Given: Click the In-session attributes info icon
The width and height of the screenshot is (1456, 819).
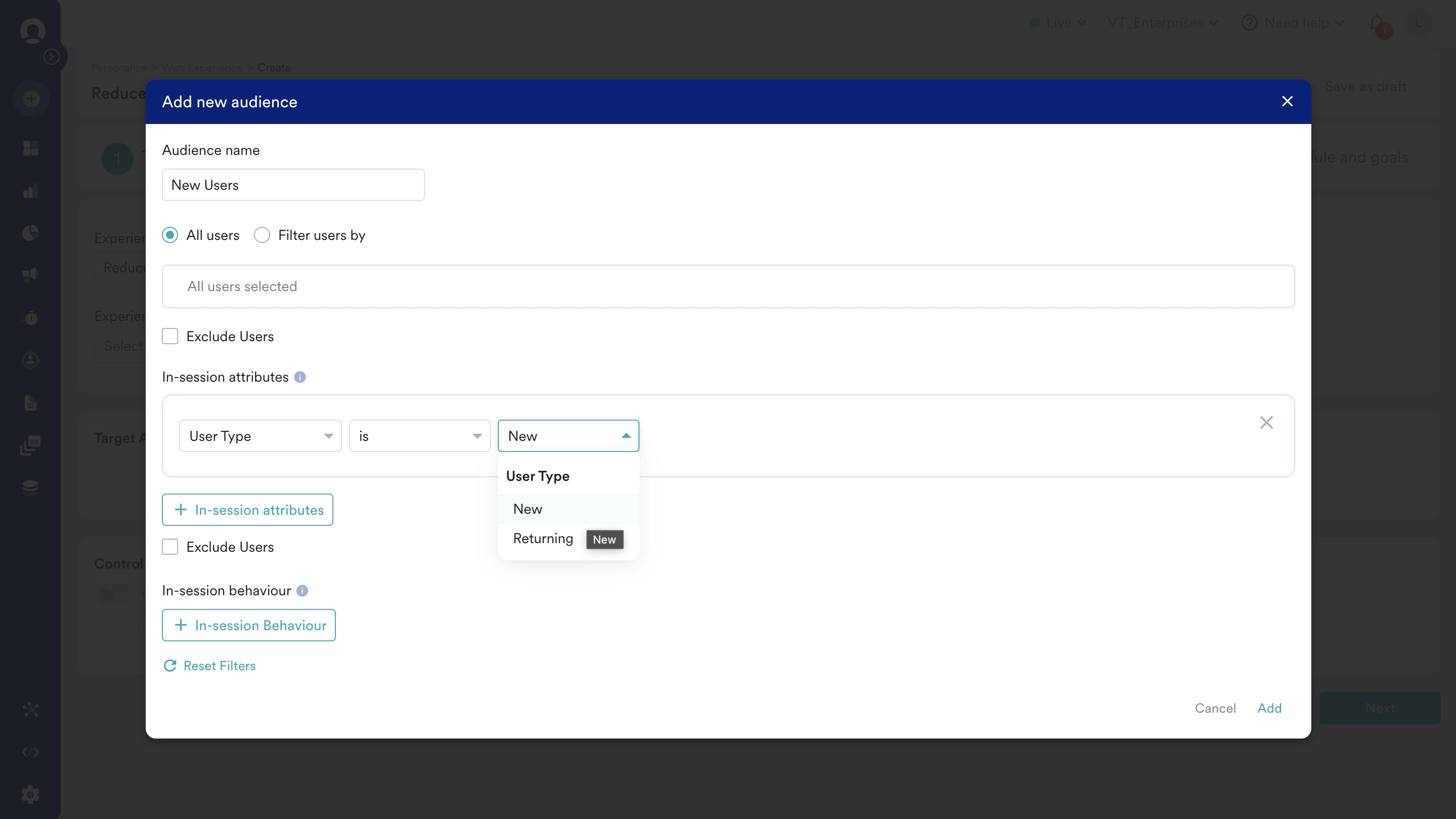Looking at the screenshot, I should tap(300, 377).
